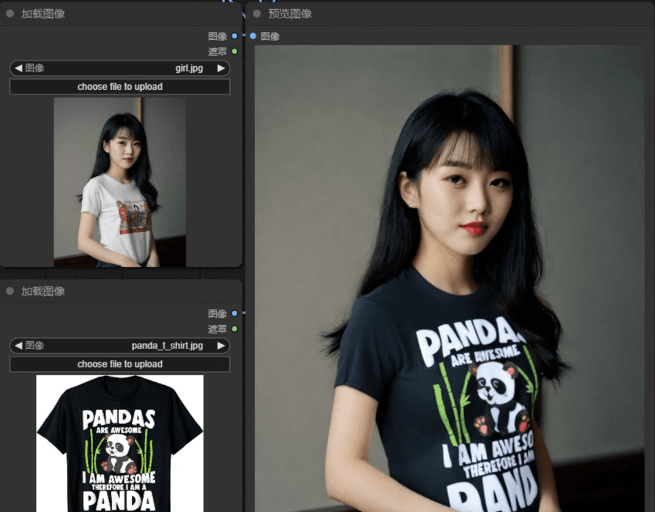Open the girl.jpg image selector

pyautogui.click(x=119, y=68)
